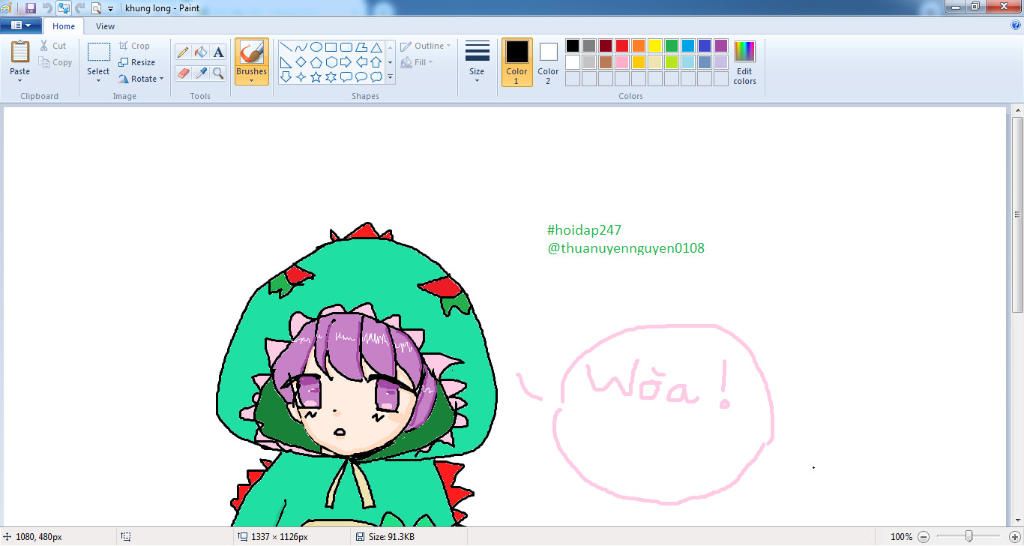
Task: Choose the Polygon shape
Action: click(x=360, y=47)
